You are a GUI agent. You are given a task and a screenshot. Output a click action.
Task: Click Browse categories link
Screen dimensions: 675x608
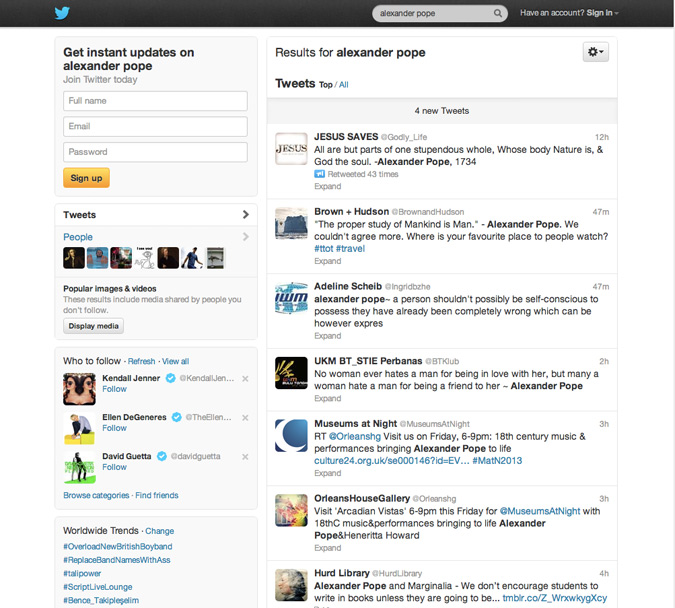96,495
